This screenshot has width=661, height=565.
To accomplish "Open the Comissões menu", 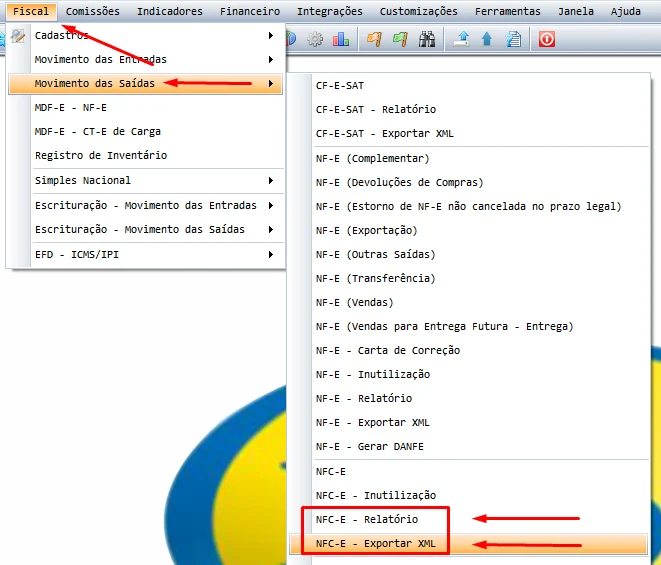I will click(93, 11).
